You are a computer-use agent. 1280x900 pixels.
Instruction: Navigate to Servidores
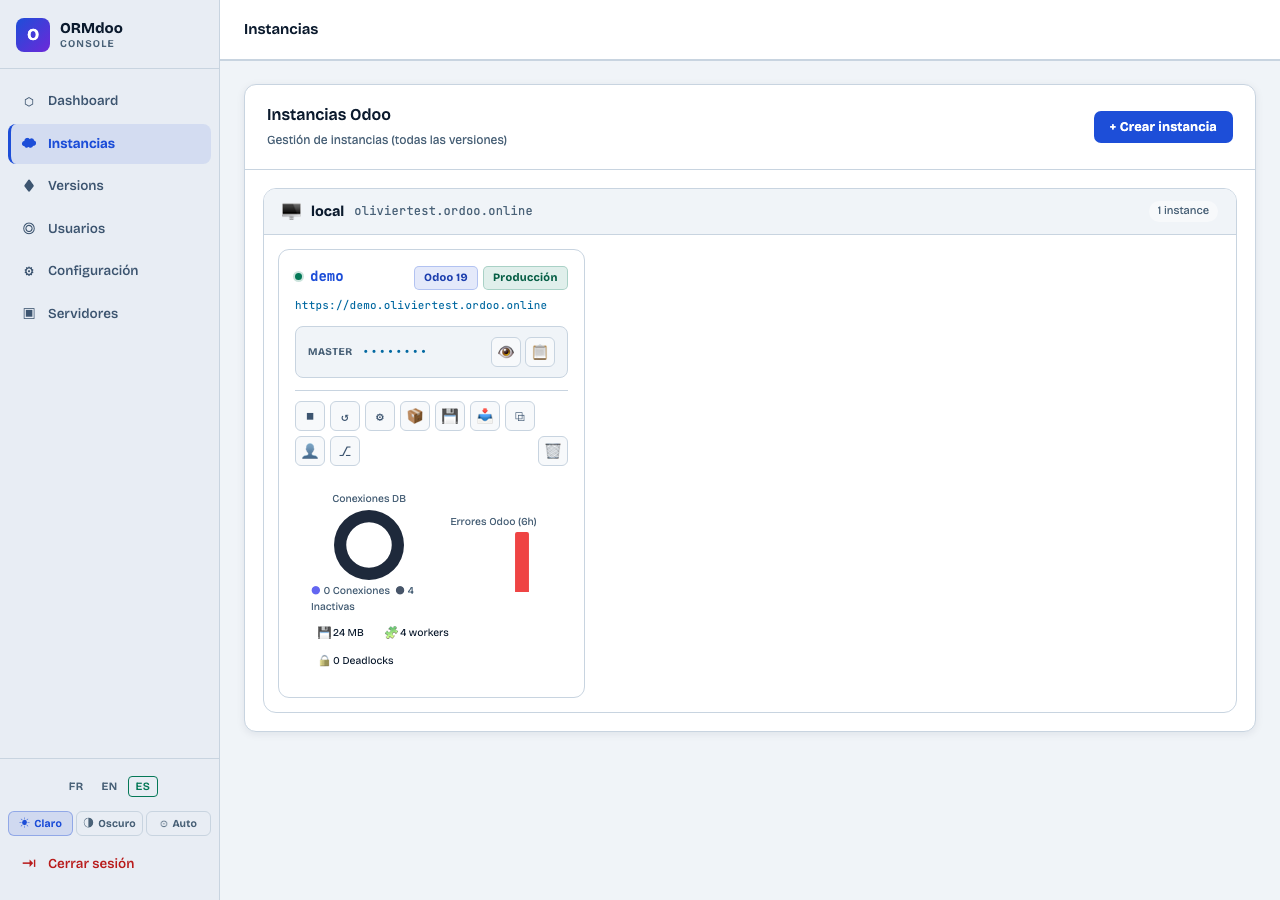pos(110,314)
